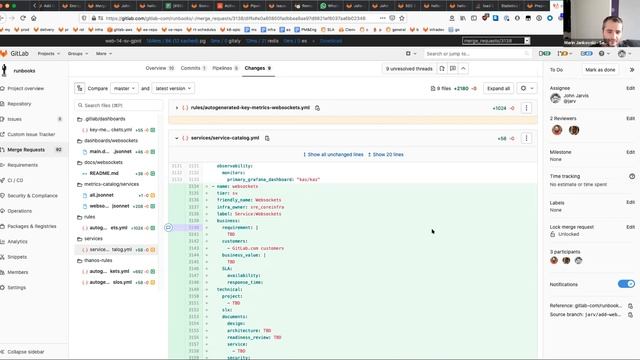Open the user avatar dropdown in navbar
This screenshot has width=640, height=360.
624,53
